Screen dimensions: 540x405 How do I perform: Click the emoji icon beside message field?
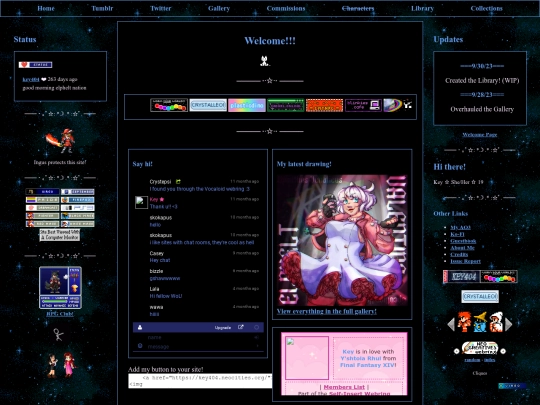[140, 346]
